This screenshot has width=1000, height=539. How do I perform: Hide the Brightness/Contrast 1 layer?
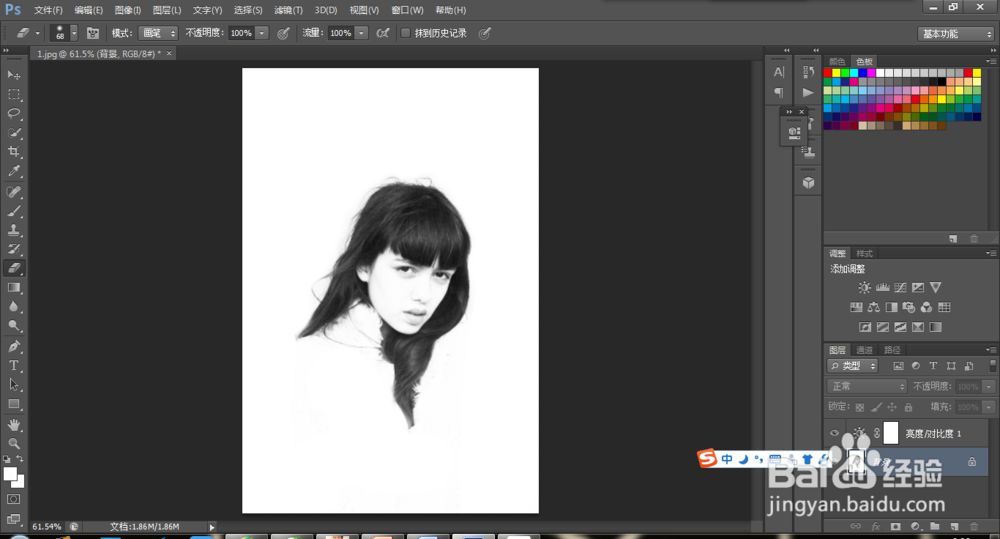(x=834, y=433)
